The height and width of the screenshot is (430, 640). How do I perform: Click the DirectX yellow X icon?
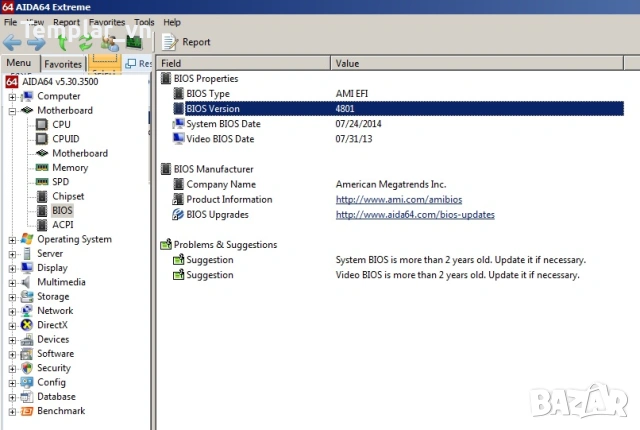pyautogui.click(x=27, y=325)
